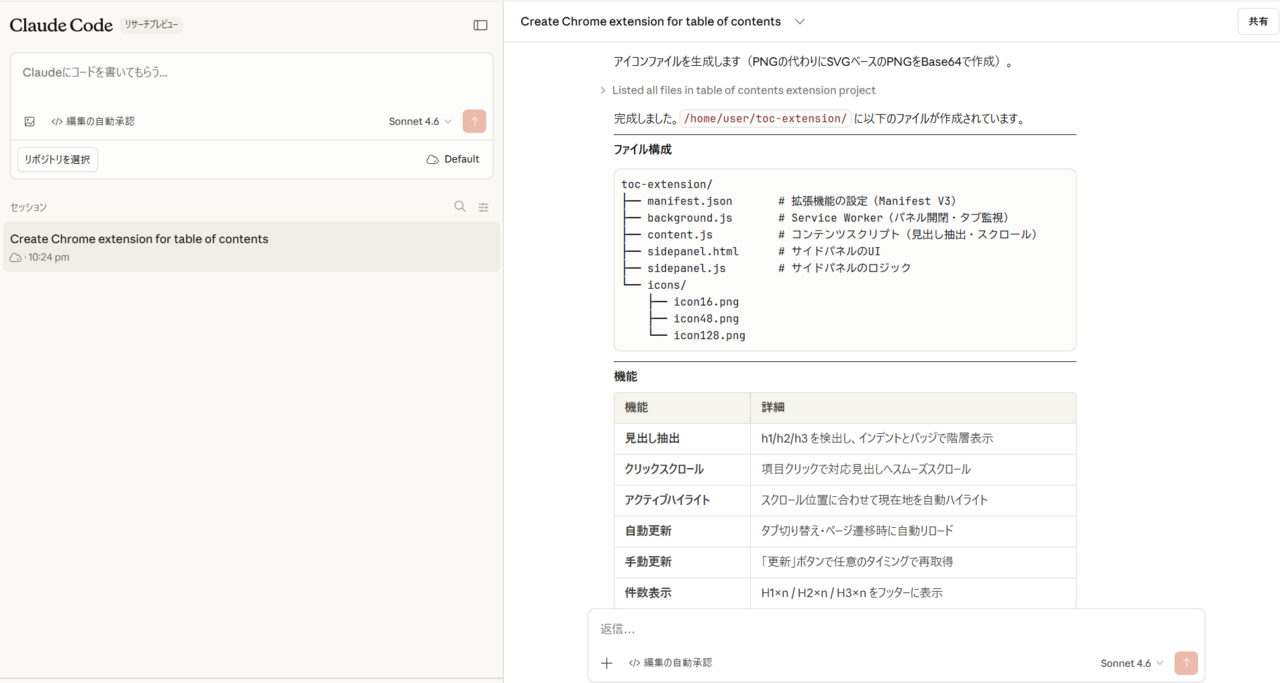Expand the session title dropdown chevron
Viewport: 1280px width, 683px height.
pyautogui.click(x=799, y=22)
